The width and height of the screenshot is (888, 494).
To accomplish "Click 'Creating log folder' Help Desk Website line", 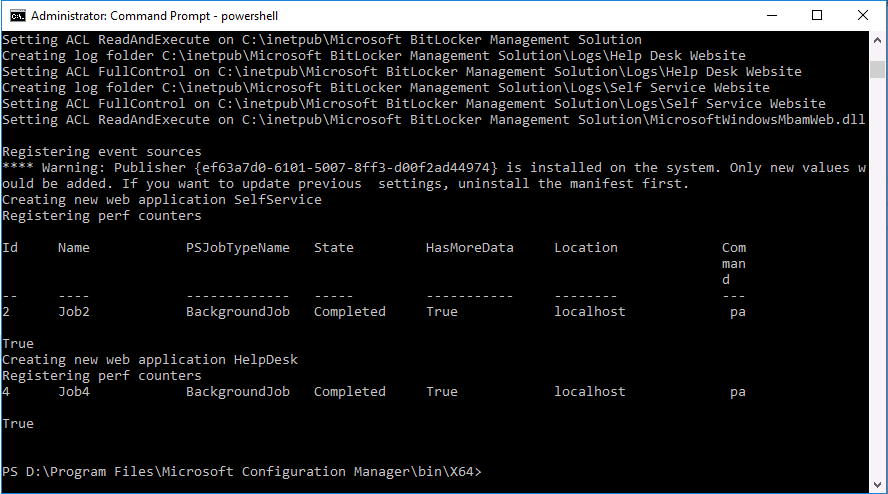I will click(x=374, y=56).
